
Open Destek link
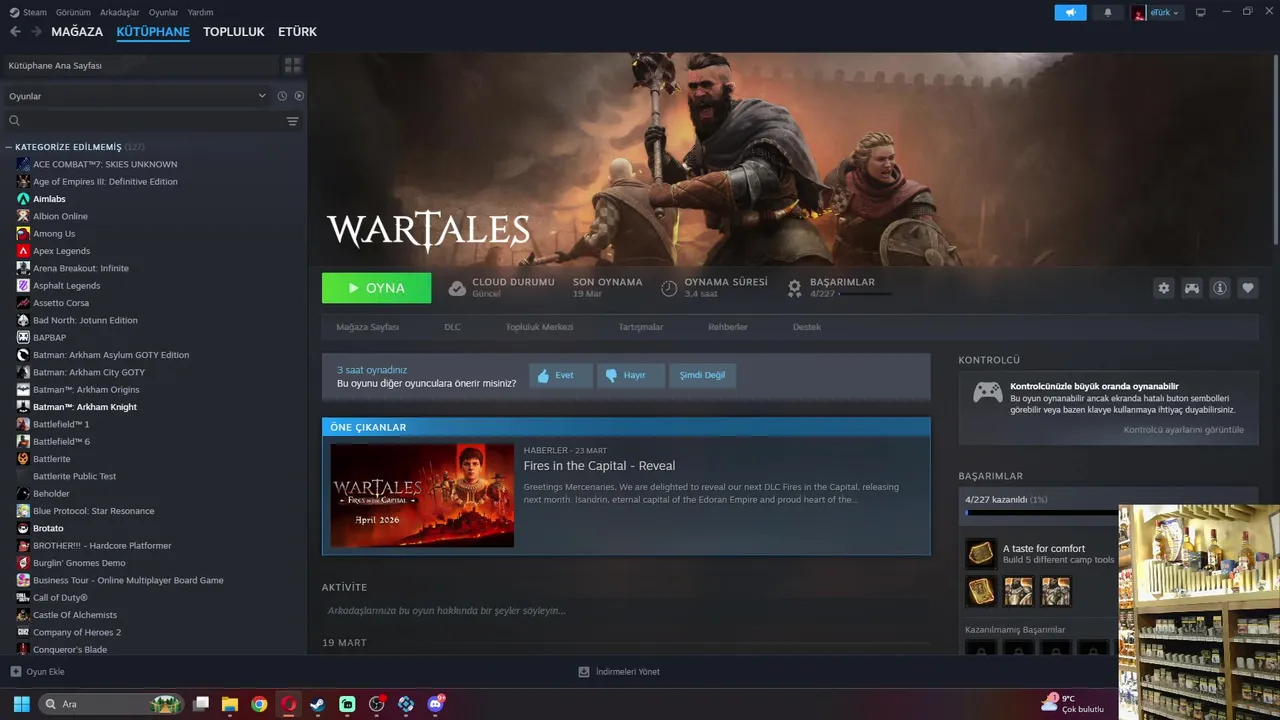tap(807, 327)
